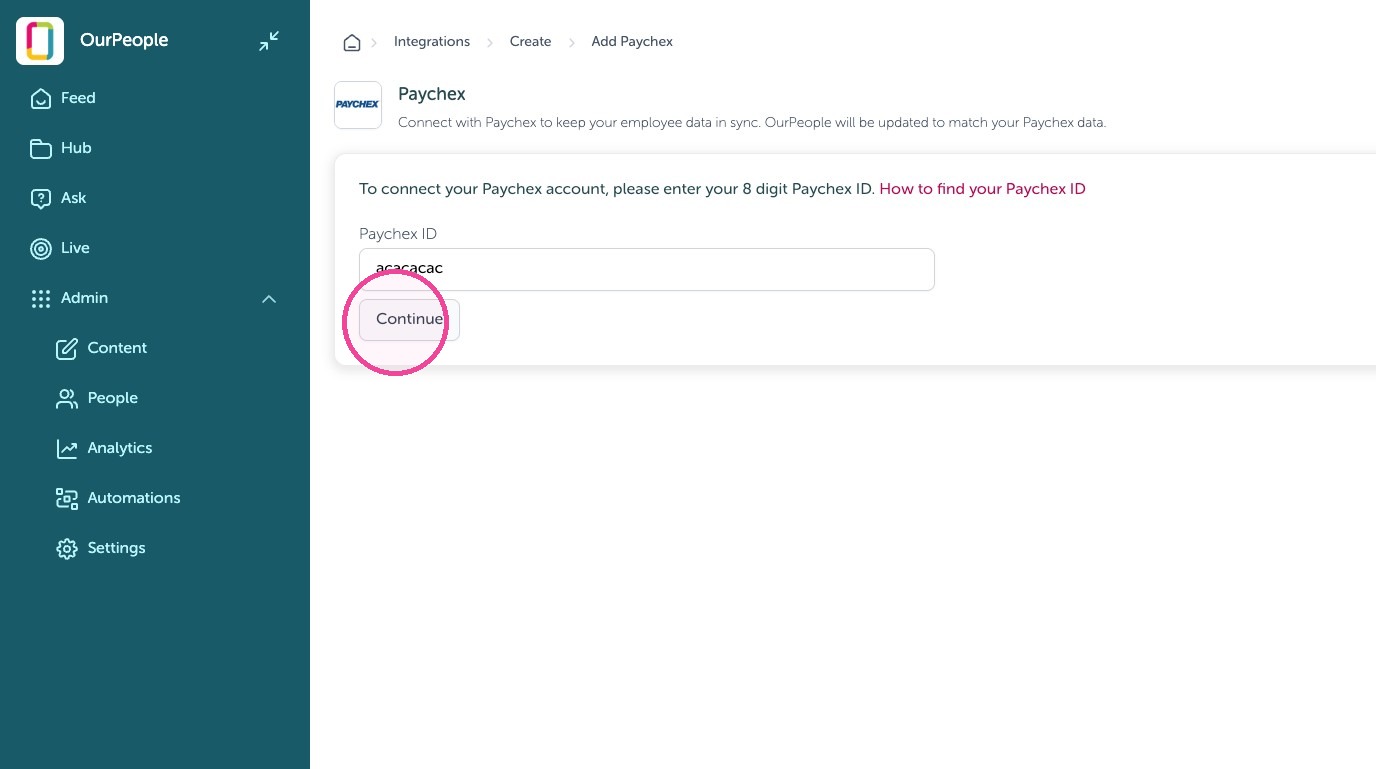
Task: Open the Feed icon in the sidebar
Action: [x=41, y=98]
